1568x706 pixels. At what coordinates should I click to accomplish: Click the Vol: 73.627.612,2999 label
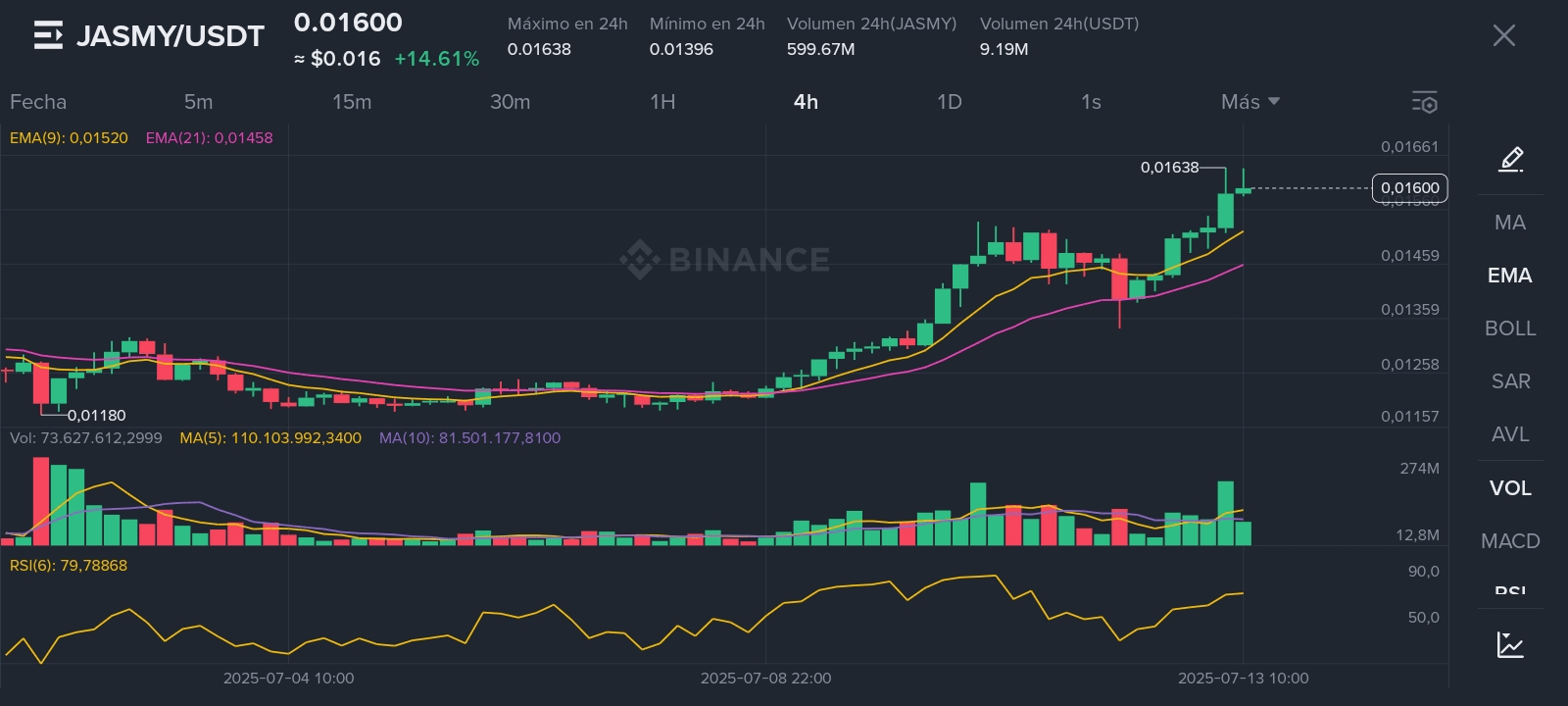point(86,438)
